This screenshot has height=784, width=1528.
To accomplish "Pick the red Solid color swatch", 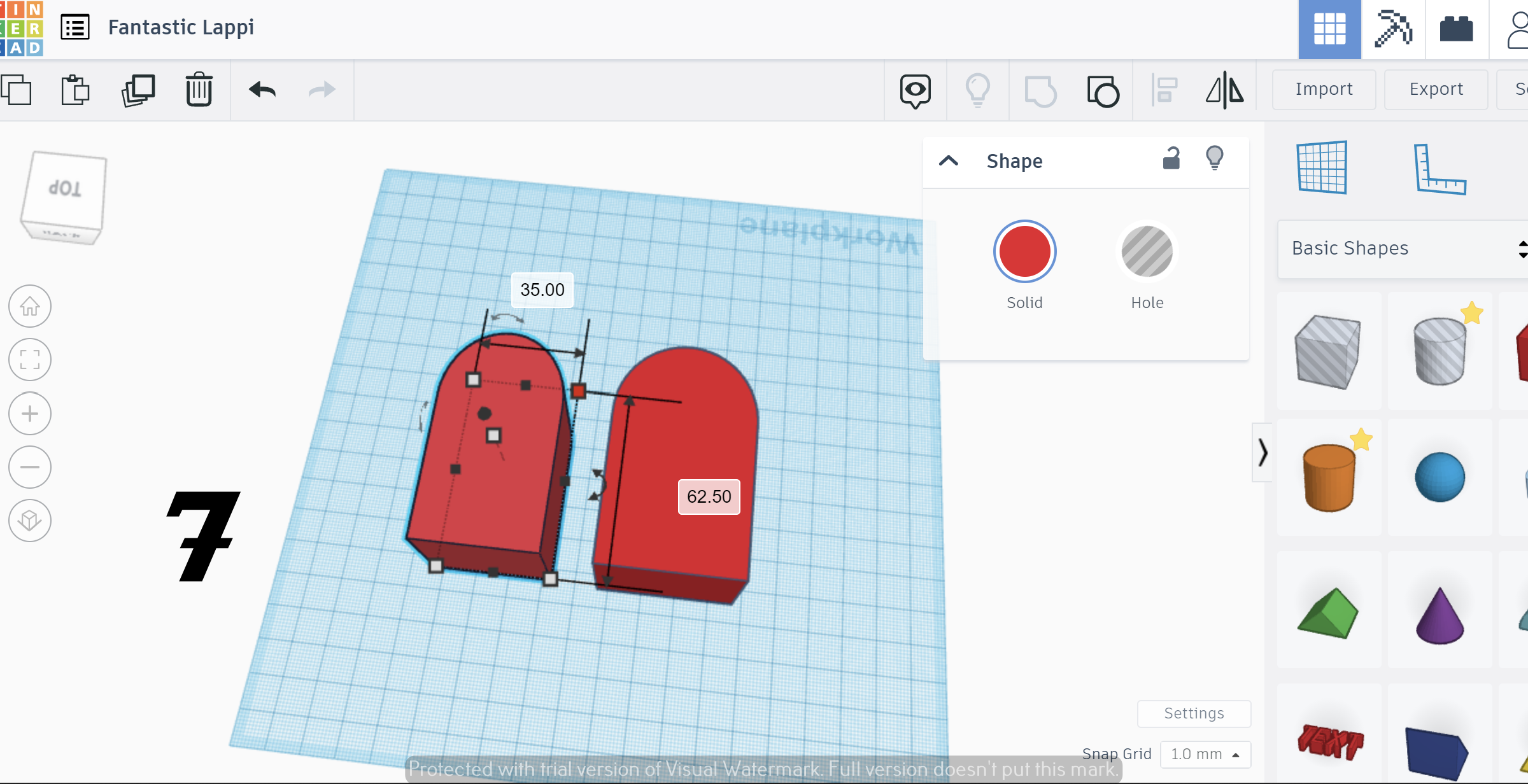I will click(x=1024, y=252).
